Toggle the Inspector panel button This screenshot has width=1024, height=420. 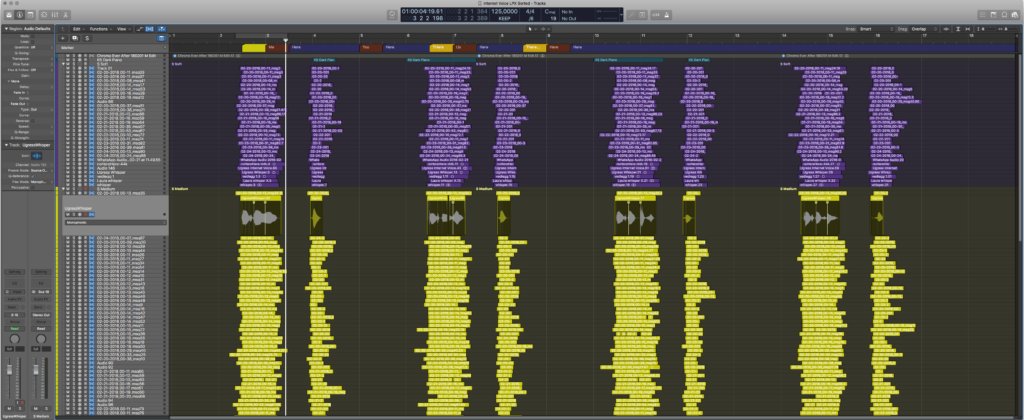point(21,16)
